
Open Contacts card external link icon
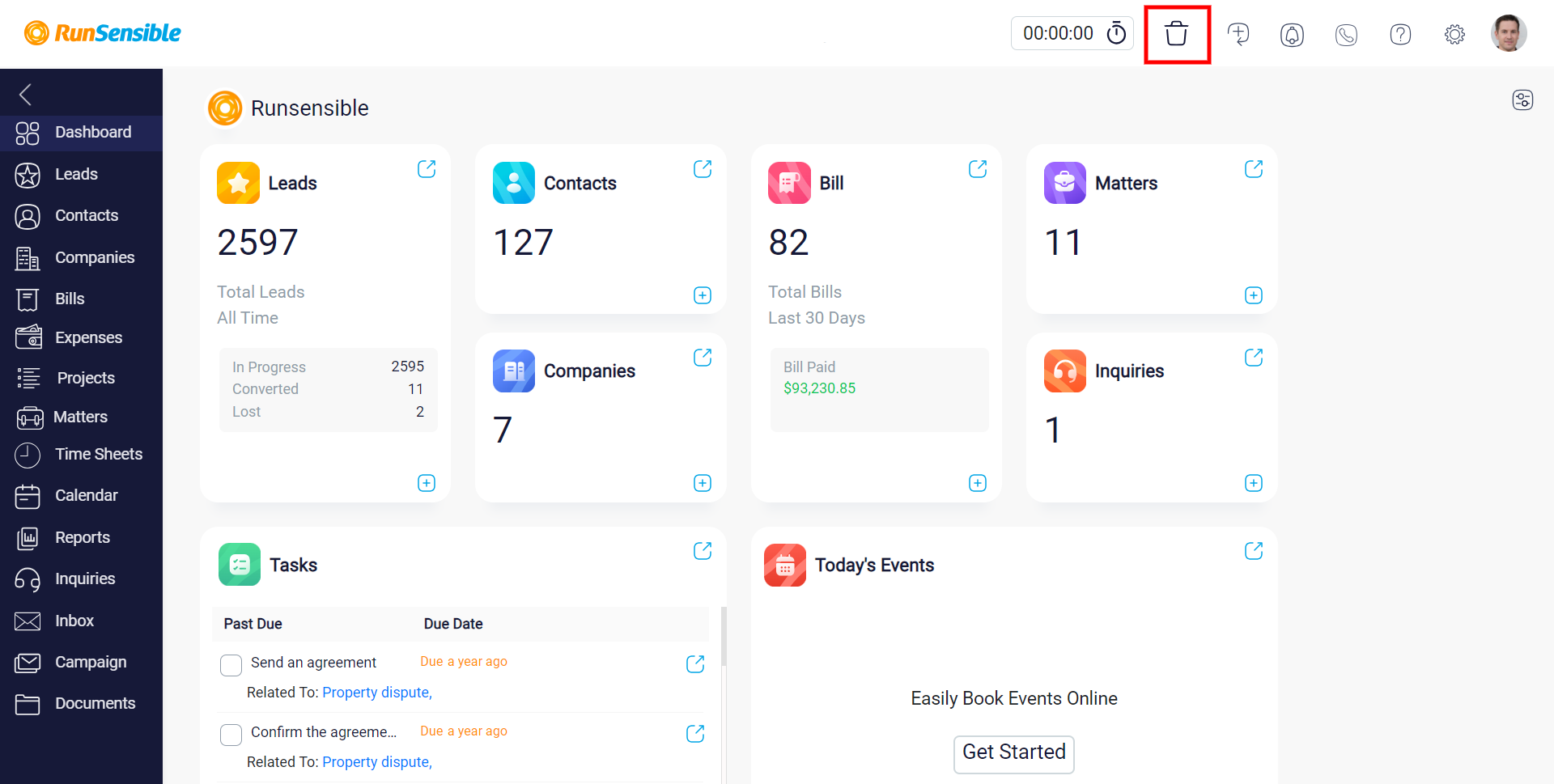[703, 168]
